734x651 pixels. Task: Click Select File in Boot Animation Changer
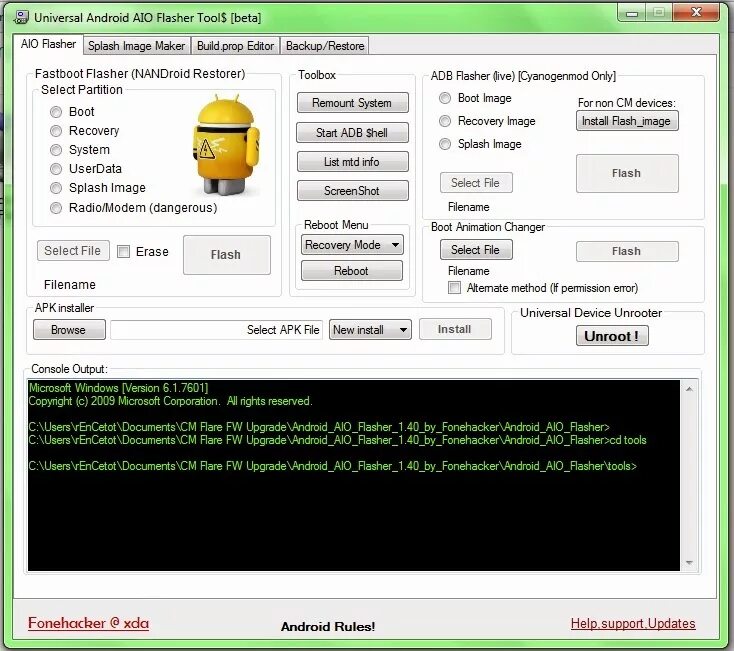(476, 250)
